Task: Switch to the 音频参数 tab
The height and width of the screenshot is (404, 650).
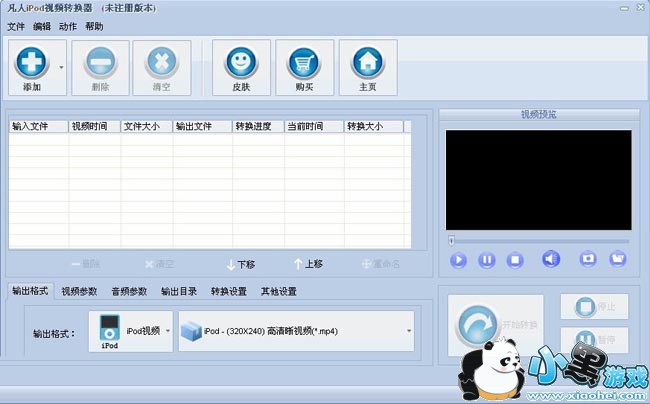Action: tap(129, 291)
